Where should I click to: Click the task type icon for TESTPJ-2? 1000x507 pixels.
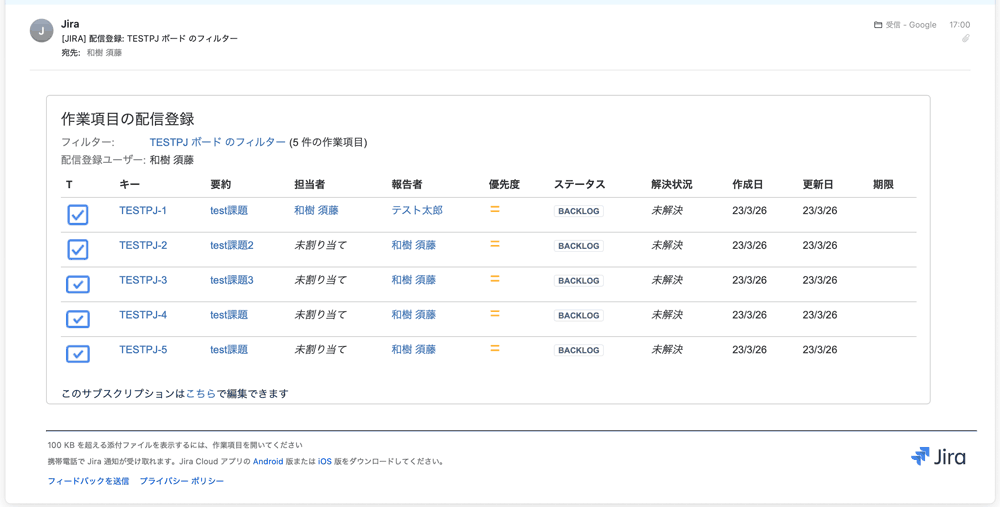[x=78, y=249]
